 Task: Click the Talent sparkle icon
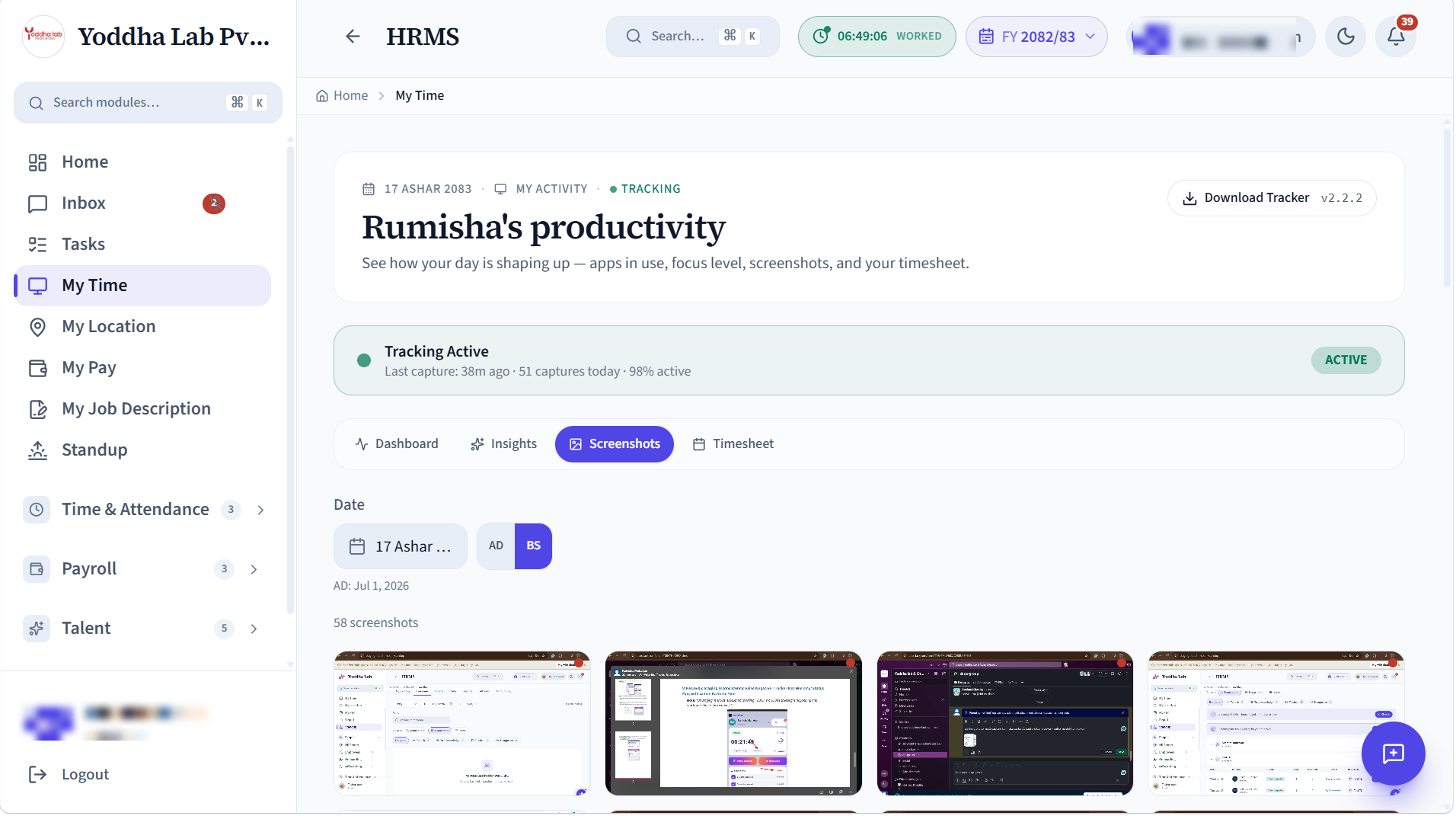click(37, 629)
